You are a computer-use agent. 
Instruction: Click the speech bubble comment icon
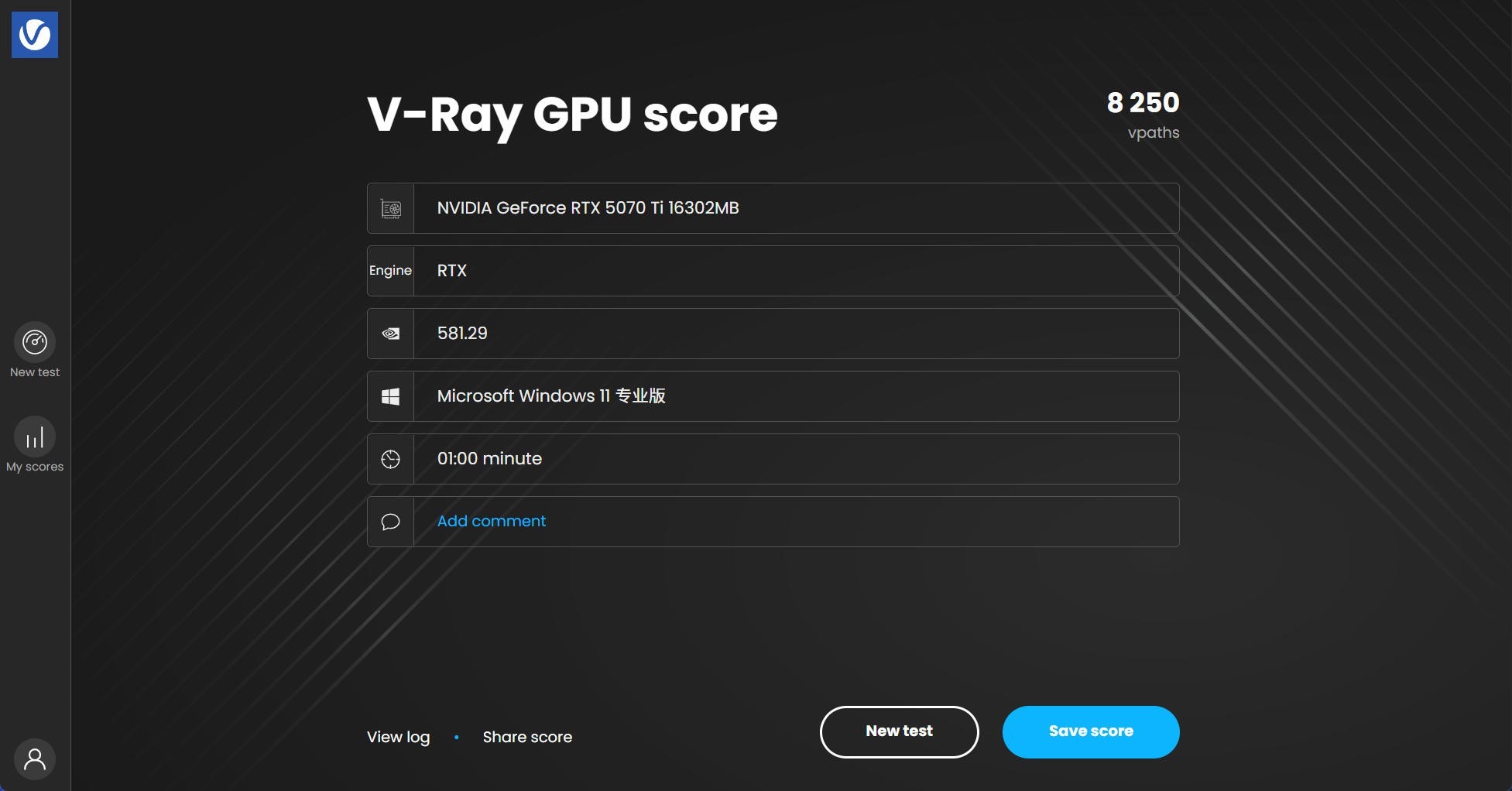pos(390,521)
